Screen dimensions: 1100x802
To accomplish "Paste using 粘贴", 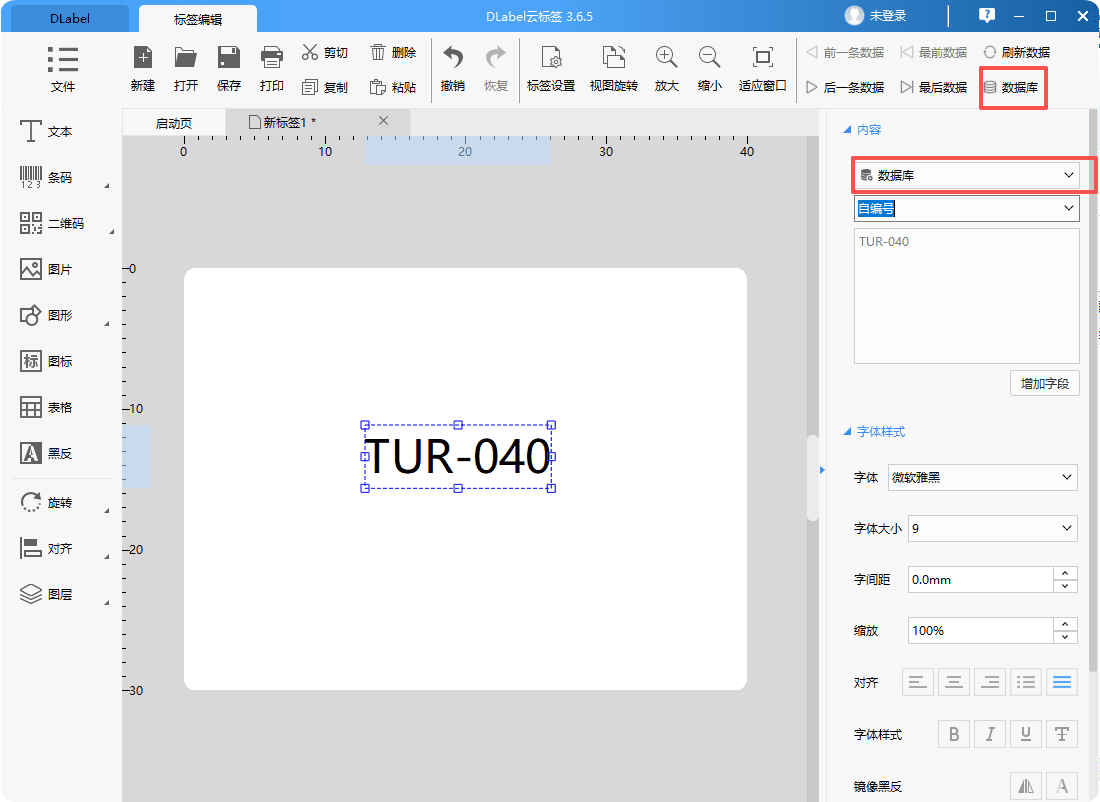I will click(393, 87).
